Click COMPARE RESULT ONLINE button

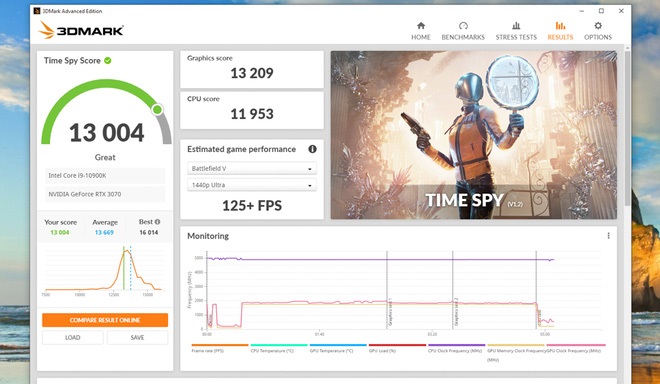(x=105, y=320)
